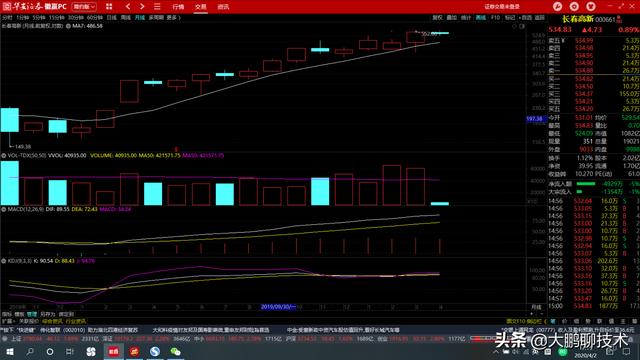This screenshot has height=360, width=640.
Task: Click the blue 2019/09/30 date marker on the timeline
Action: click(278, 307)
